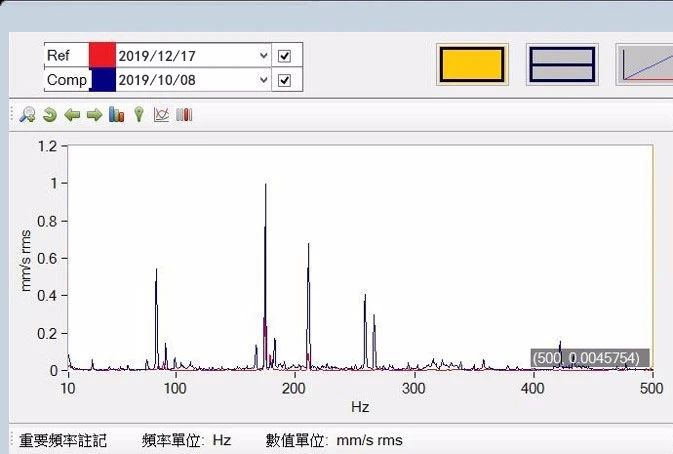Image resolution: width=673 pixels, height=454 pixels.
Task: Click the green left arrow icon
Action: click(x=72, y=115)
